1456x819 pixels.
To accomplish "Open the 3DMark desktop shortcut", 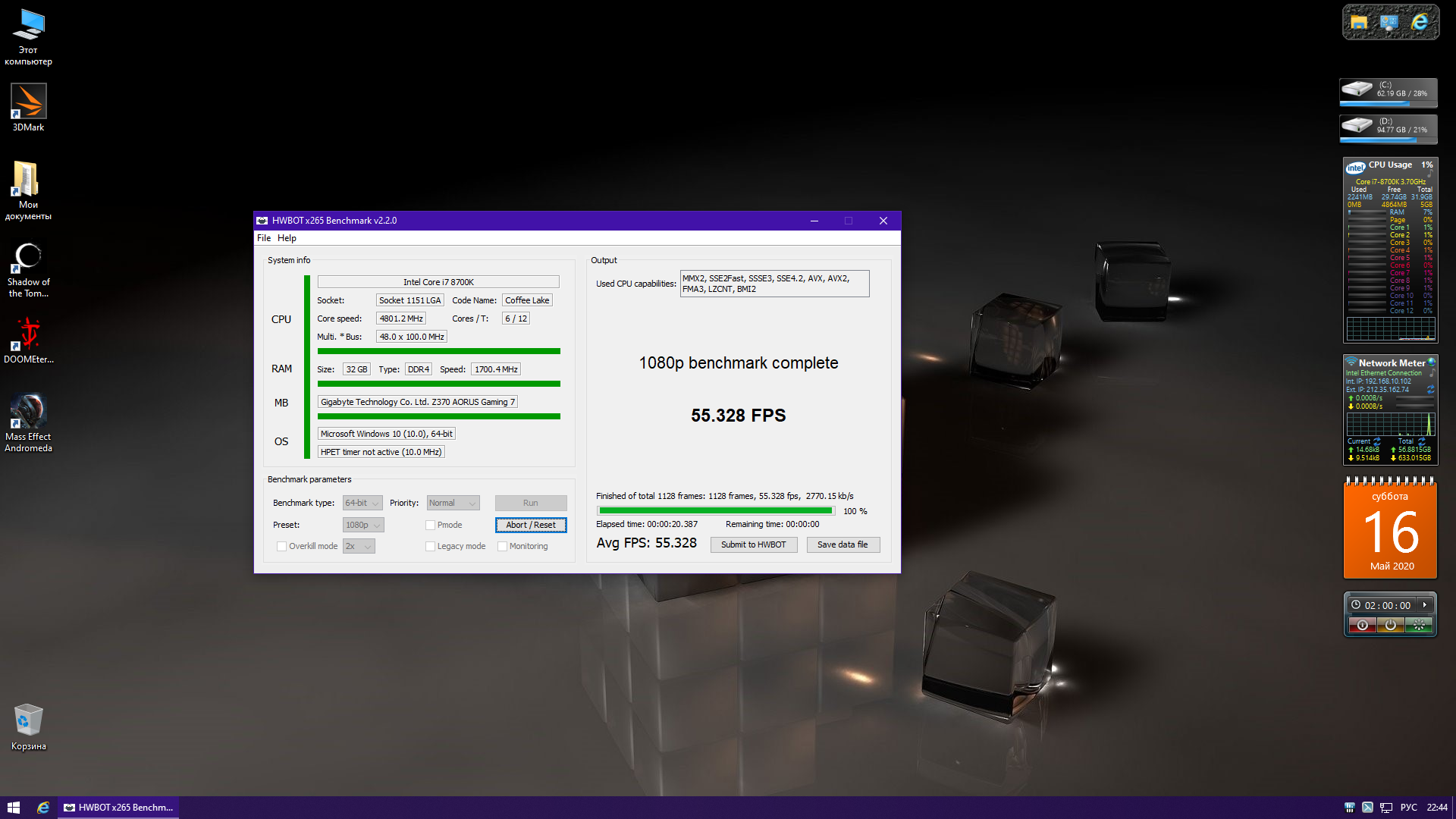I will (x=28, y=102).
